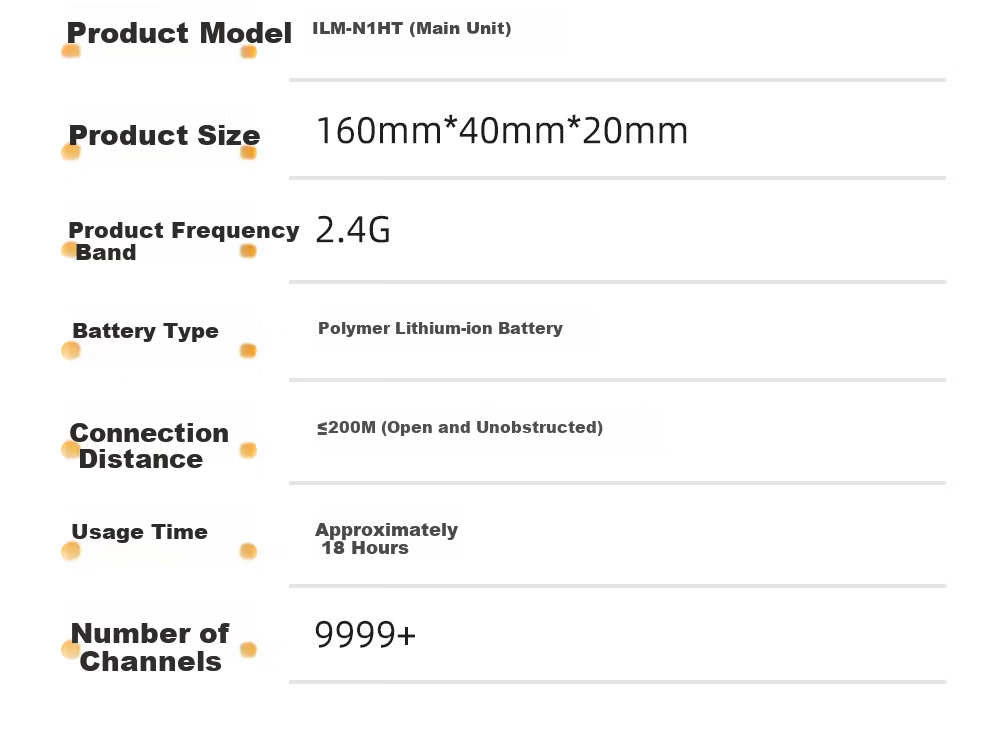
Task: Click orange dot left of Battery Type
Action: tap(71, 350)
